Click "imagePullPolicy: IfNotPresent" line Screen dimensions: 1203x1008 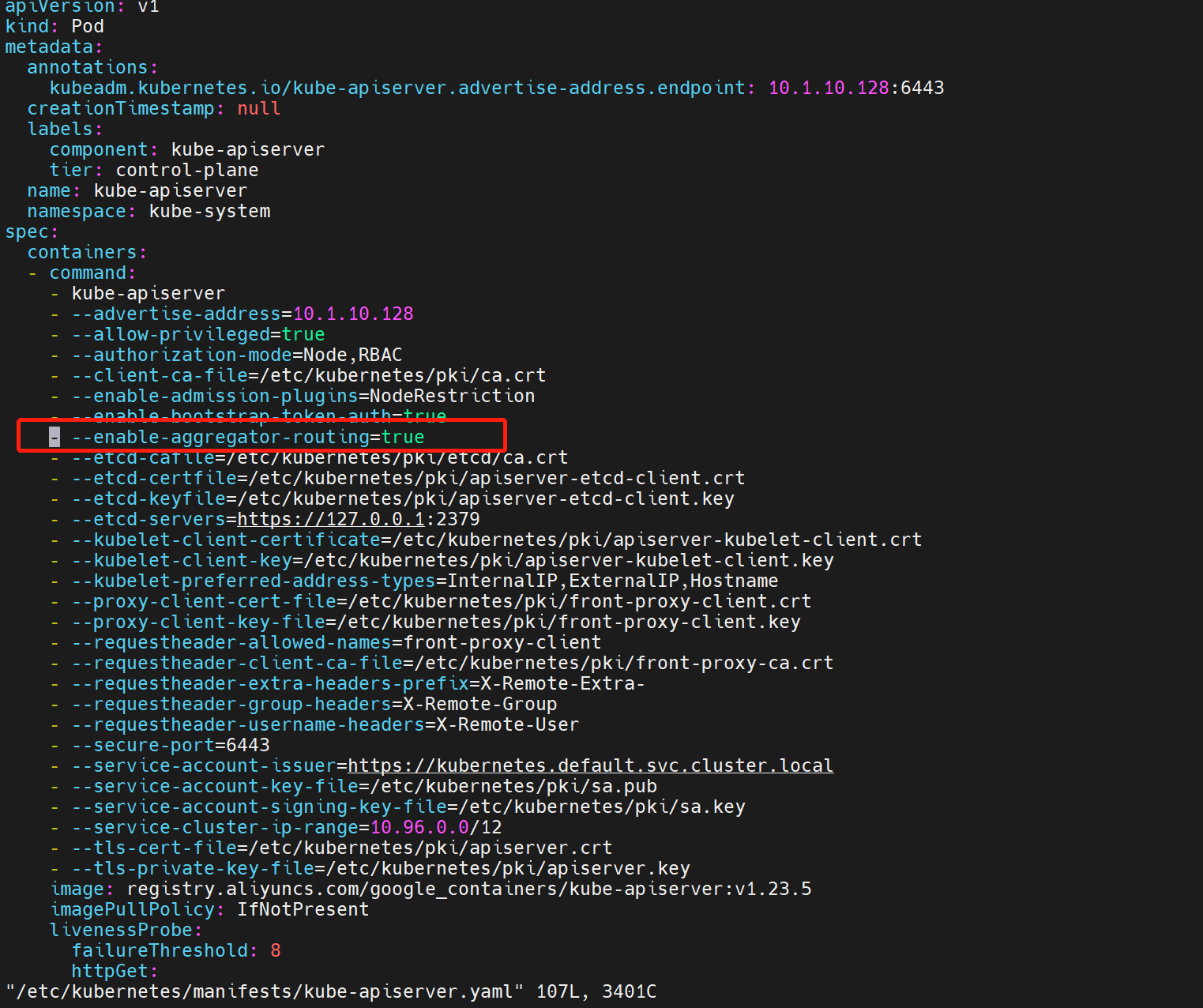pos(209,909)
